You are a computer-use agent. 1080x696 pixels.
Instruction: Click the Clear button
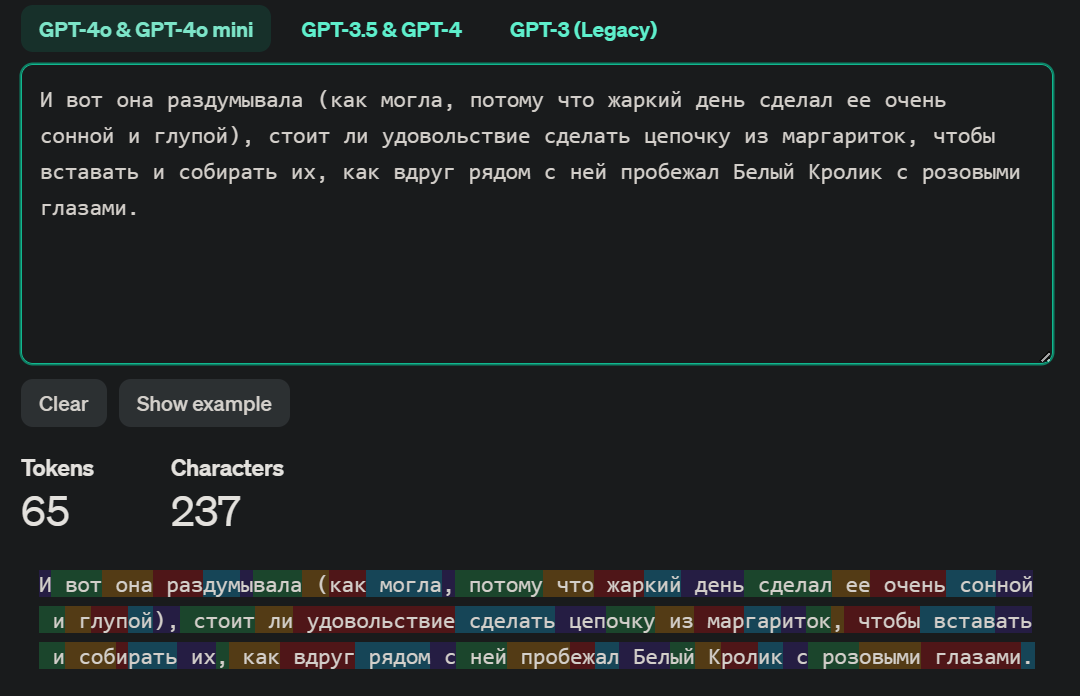click(x=63, y=403)
